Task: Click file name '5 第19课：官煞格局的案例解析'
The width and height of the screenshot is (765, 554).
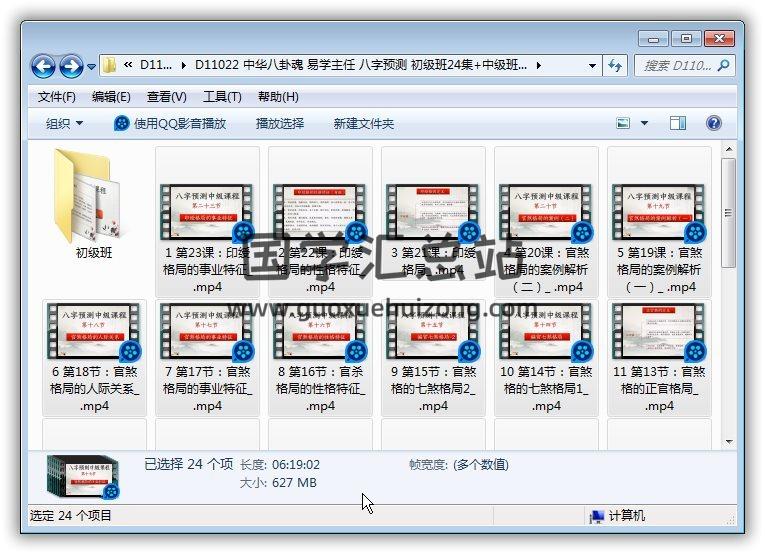Action: click(x=659, y=270)
